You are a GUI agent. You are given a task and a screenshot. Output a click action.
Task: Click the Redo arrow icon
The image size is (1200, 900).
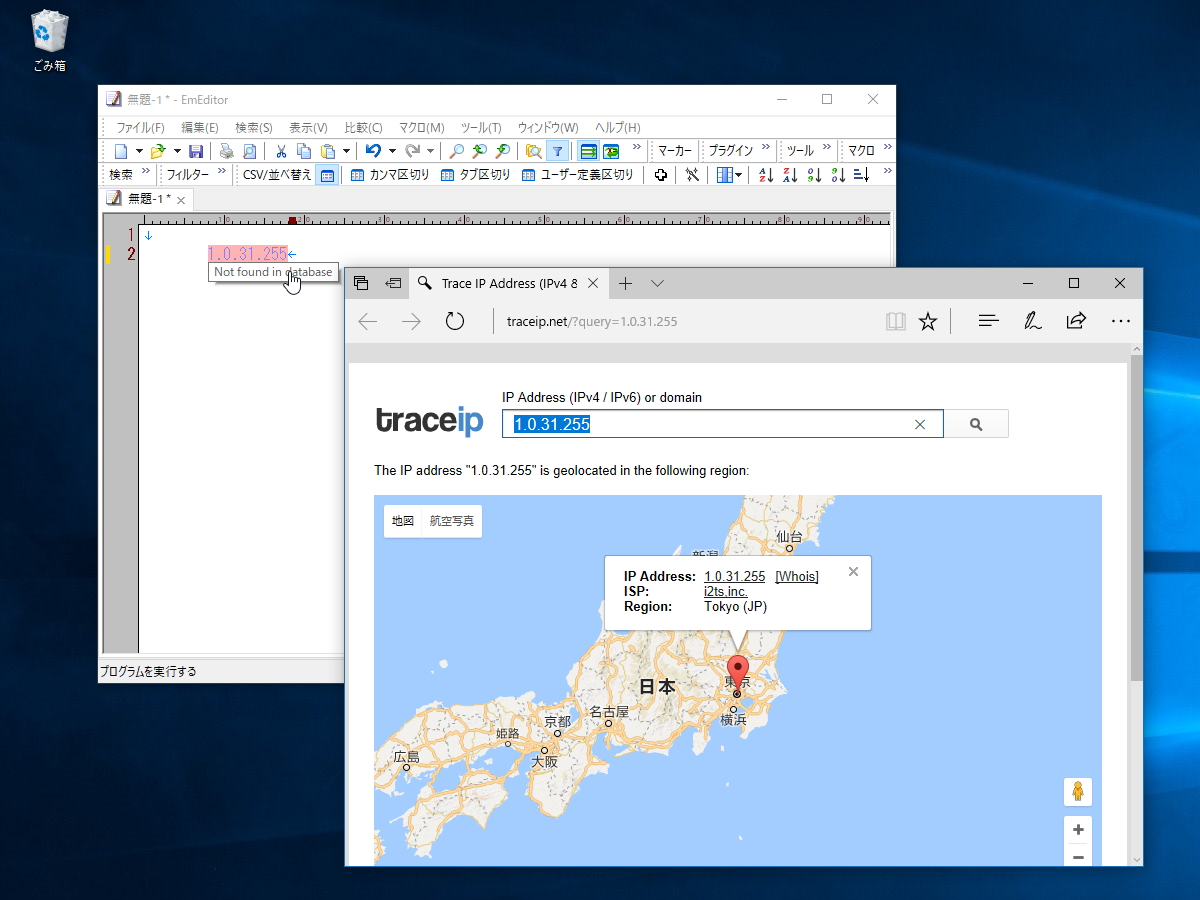[x=412, y=151]
